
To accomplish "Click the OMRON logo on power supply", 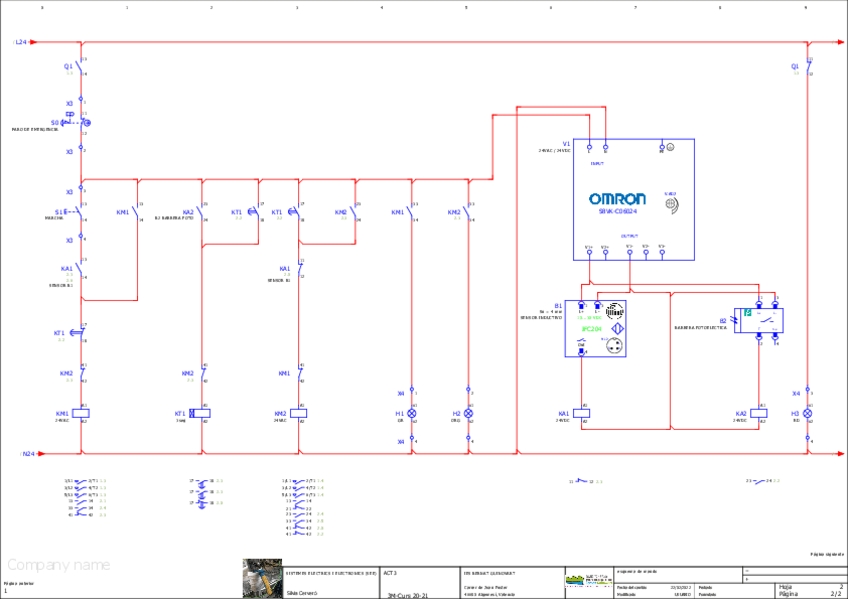I will [x=617, y=199].
